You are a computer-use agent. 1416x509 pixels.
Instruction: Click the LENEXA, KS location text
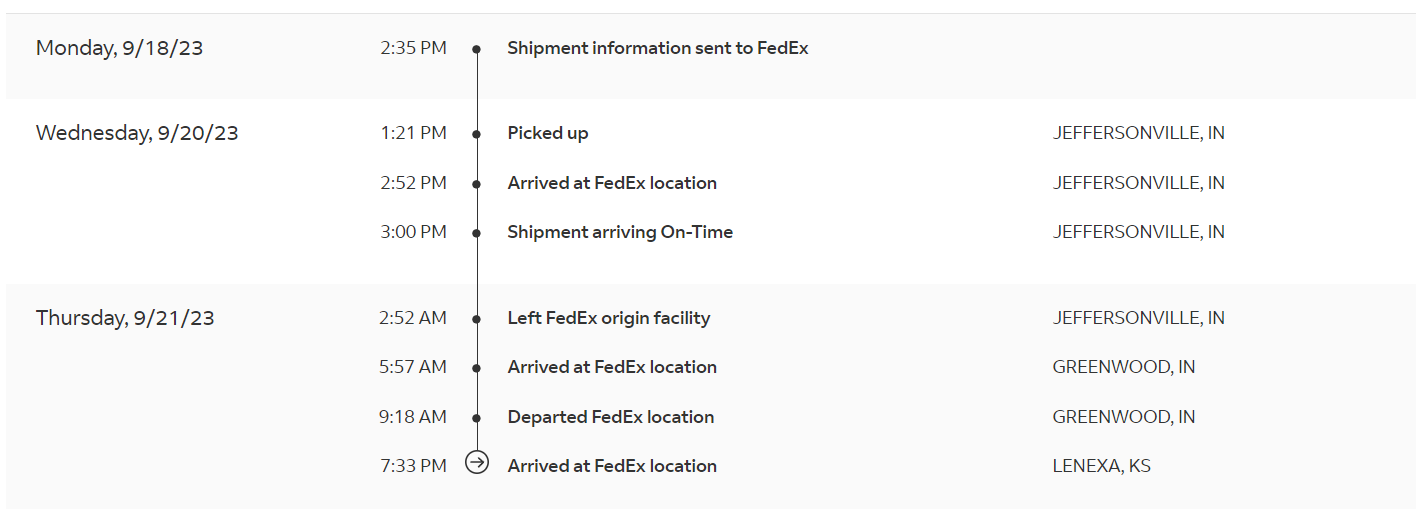click(x=1102, y=466)
